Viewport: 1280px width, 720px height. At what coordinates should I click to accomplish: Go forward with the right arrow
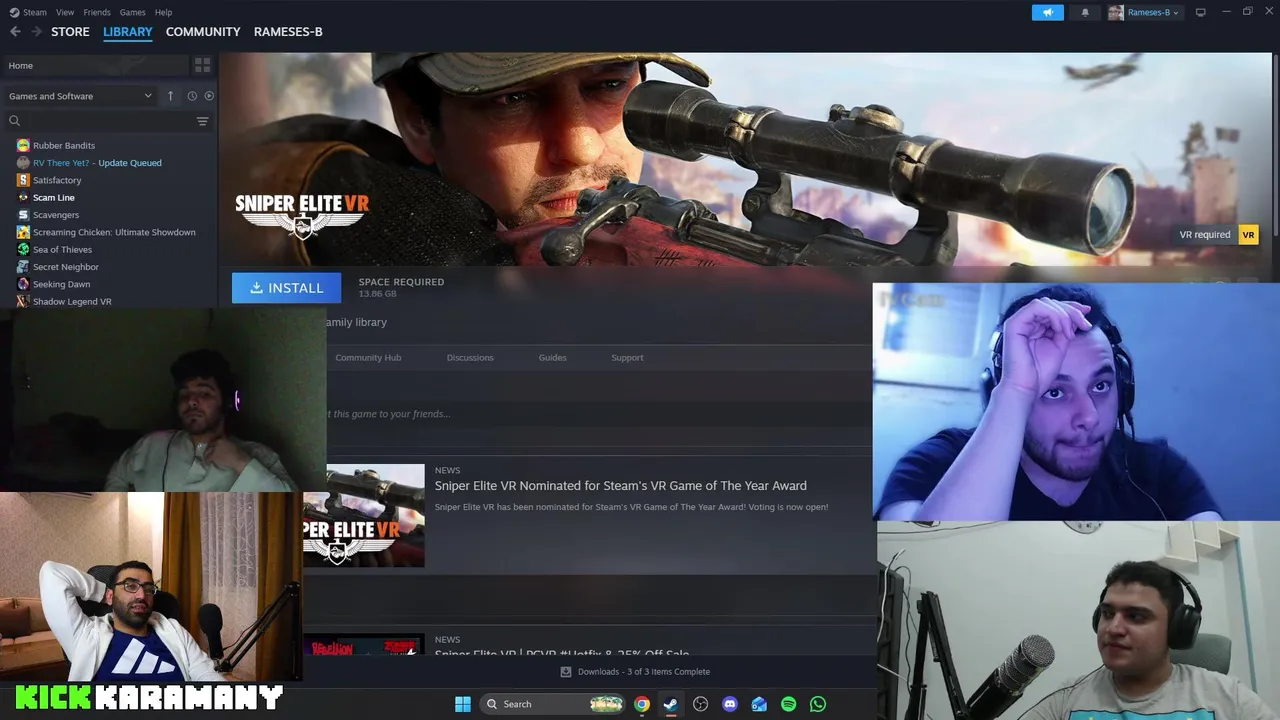(36, 32)
